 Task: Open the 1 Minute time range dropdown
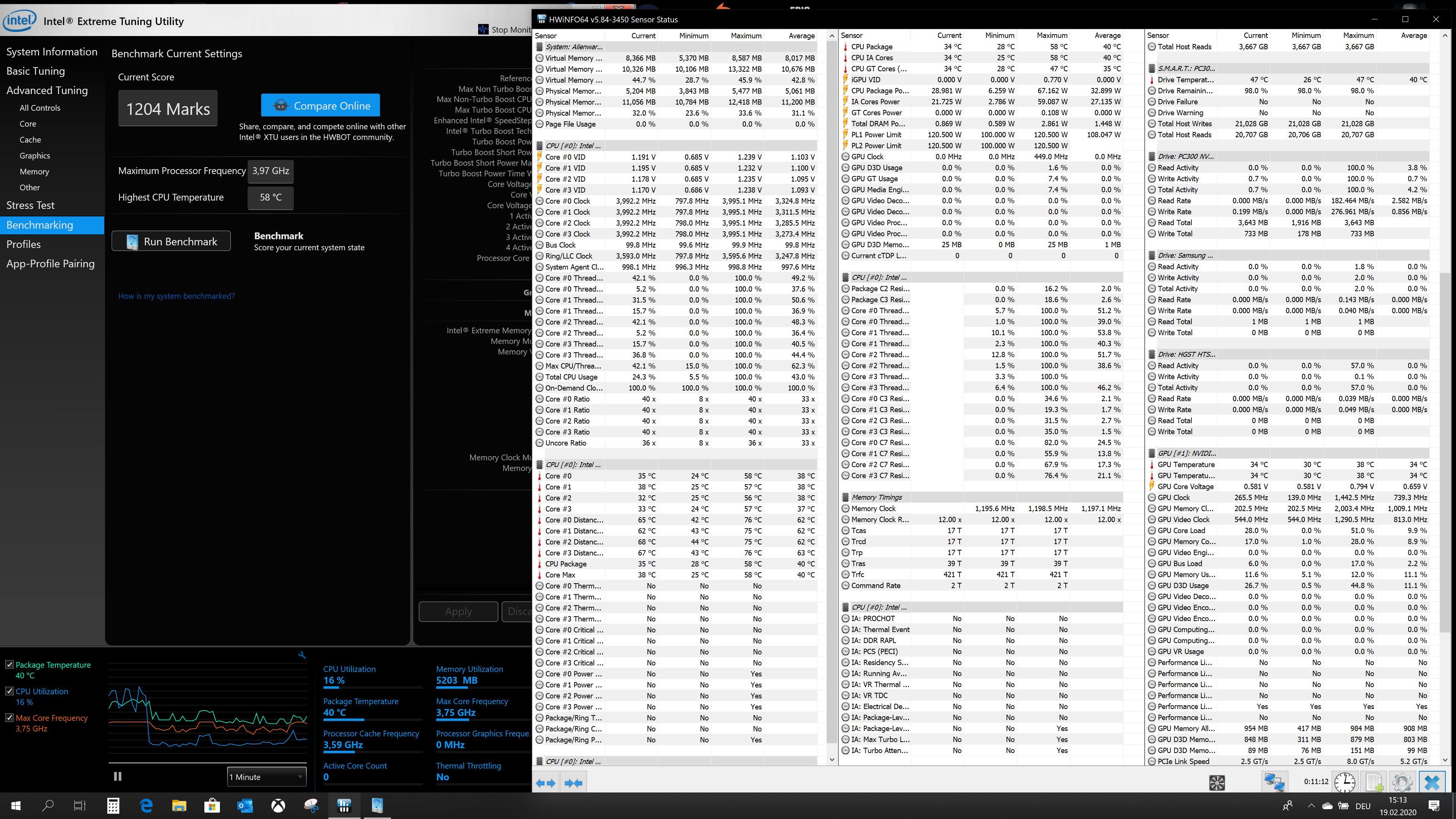266,777
